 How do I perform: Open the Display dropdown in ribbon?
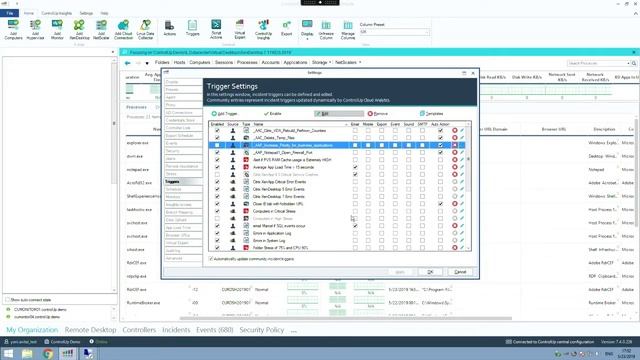tap(307, 29)
